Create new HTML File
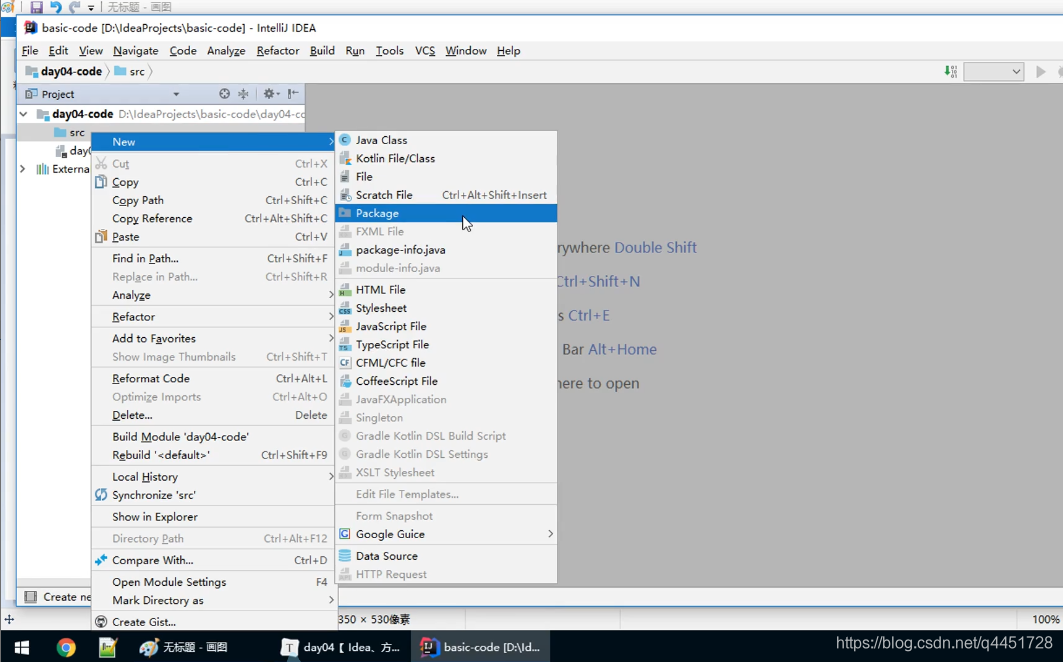1063x662 pixels. [x=446, y=290]
